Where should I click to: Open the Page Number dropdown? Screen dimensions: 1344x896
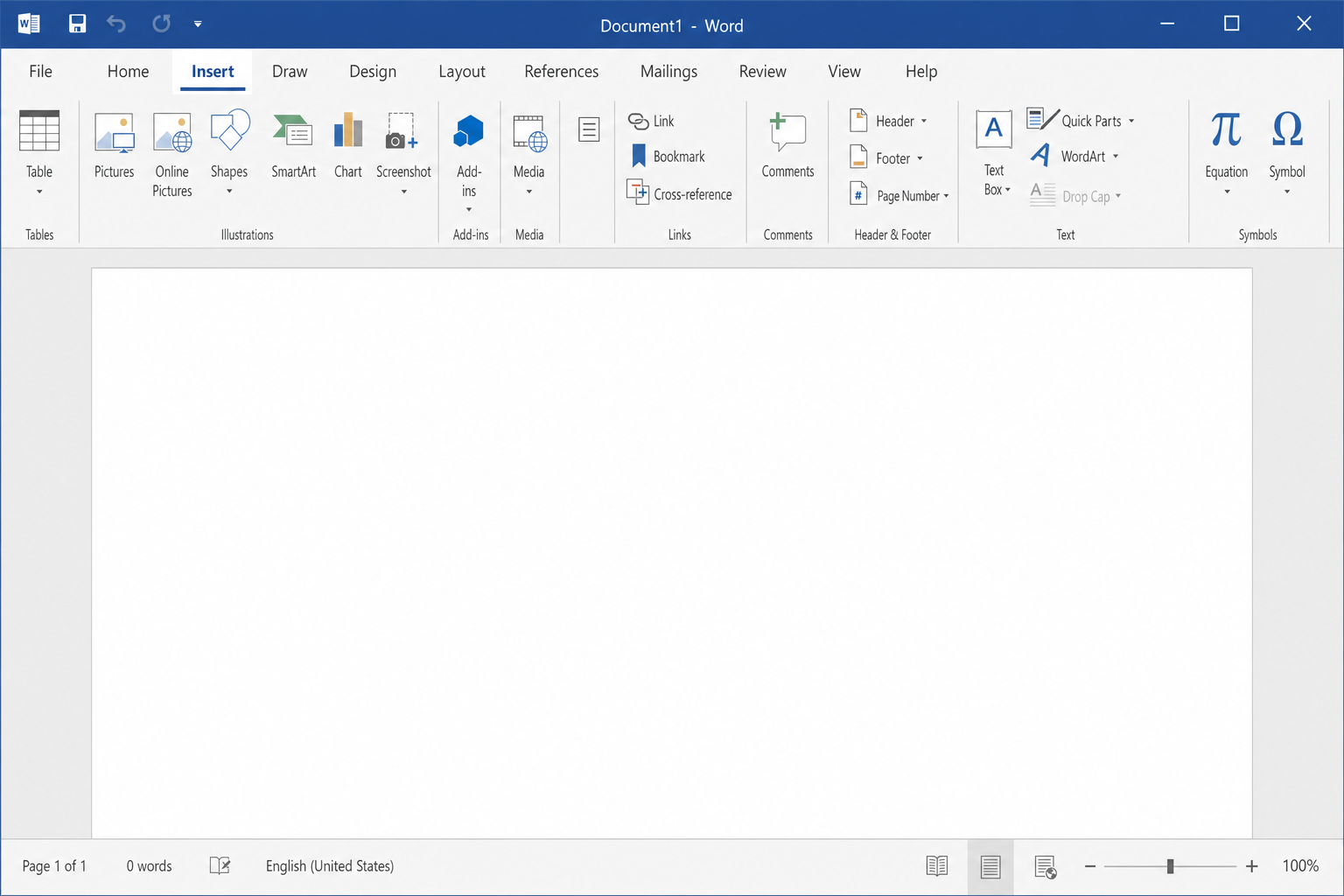[899, 195]
